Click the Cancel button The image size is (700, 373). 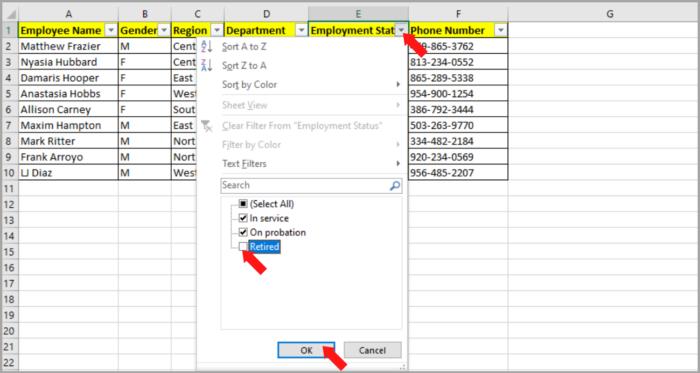(373, 350)
